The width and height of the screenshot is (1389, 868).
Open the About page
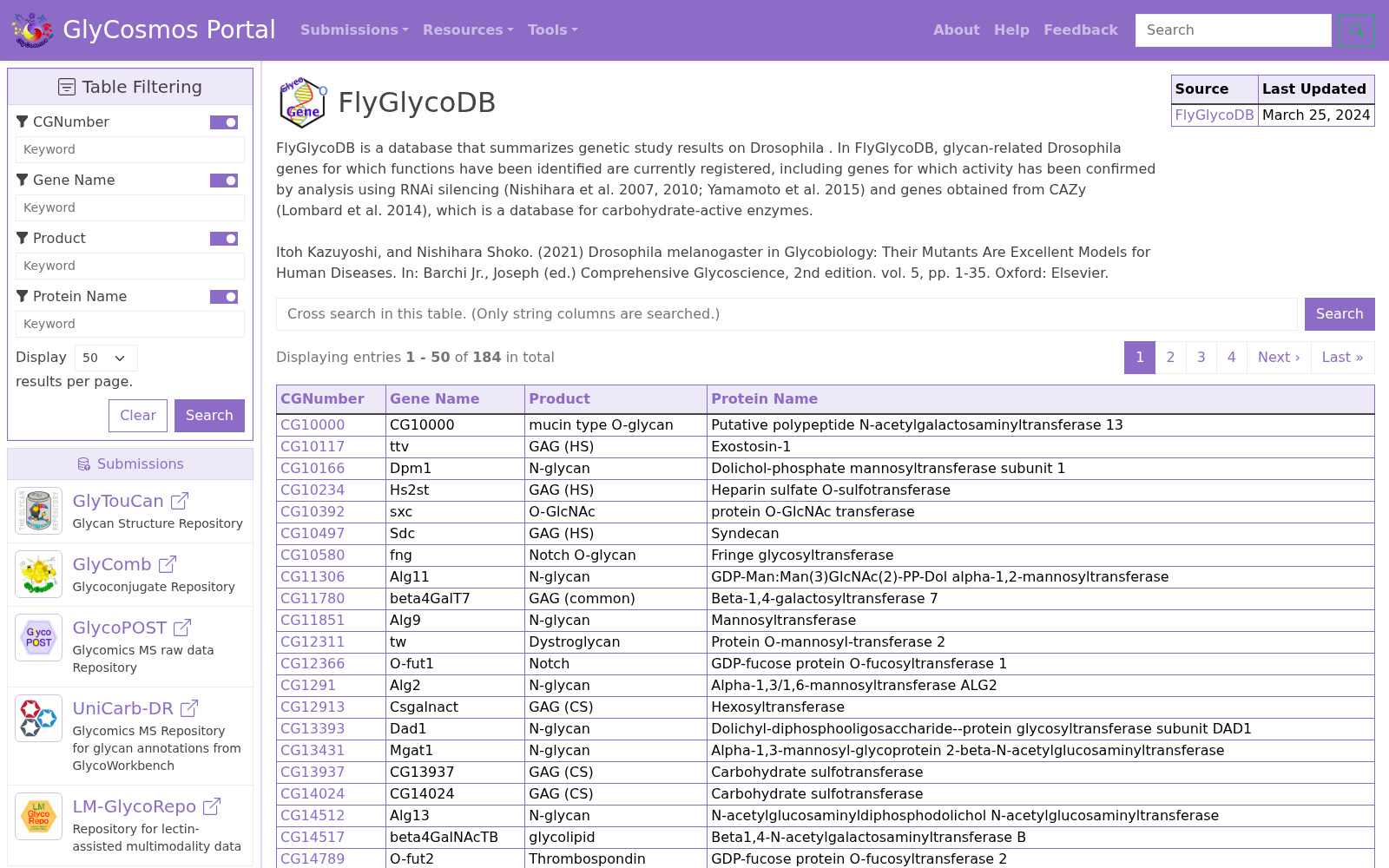[x=957, y=30]
